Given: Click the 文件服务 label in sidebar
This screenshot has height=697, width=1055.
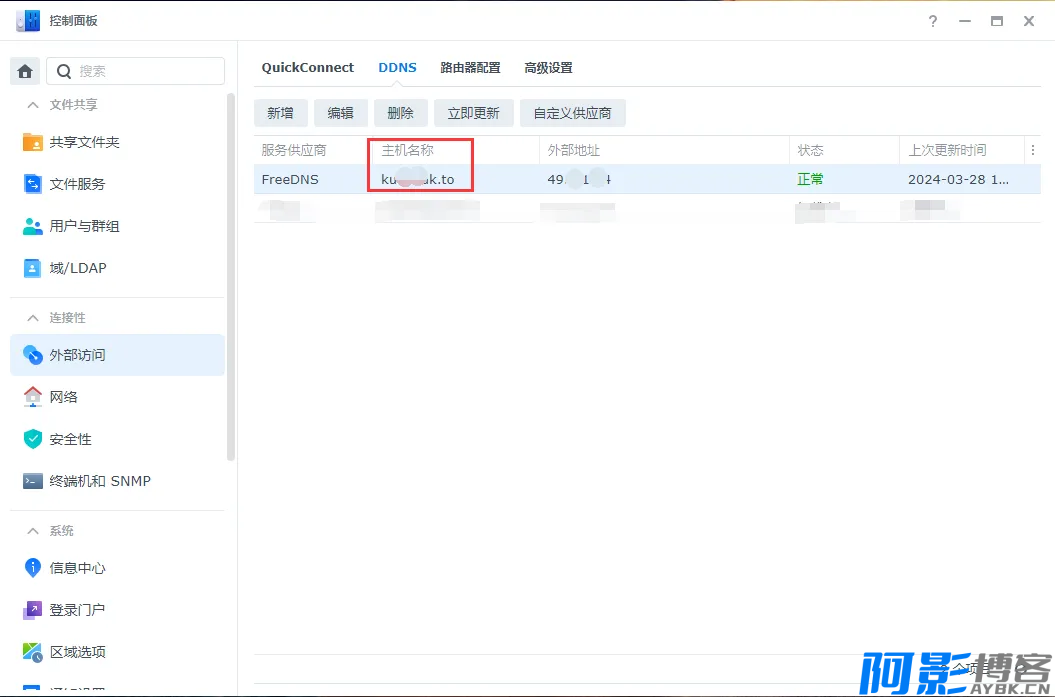Looking at the screenshot, I should (77, 184).
